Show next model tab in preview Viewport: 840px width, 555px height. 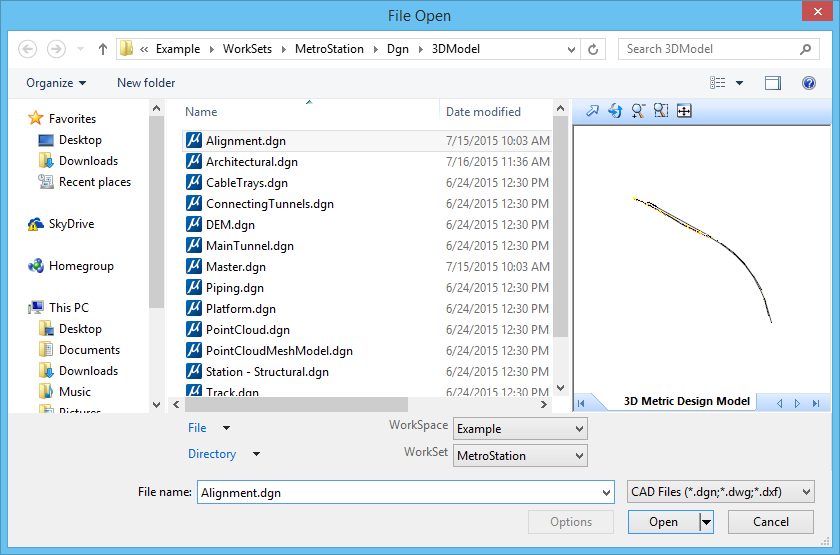click(x=798, y=403)
